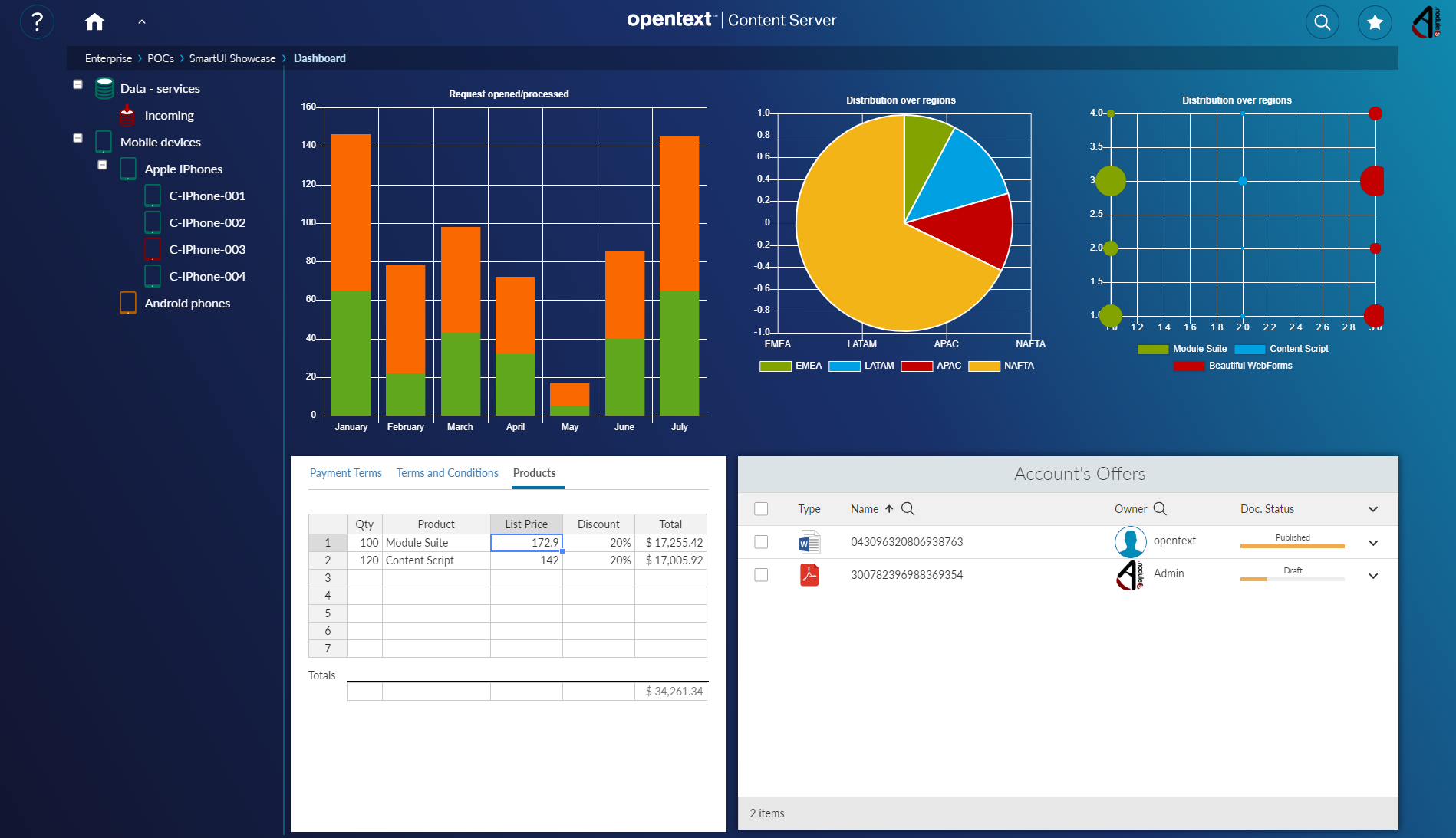Expand the Draft row chevron

[1373, 576]
